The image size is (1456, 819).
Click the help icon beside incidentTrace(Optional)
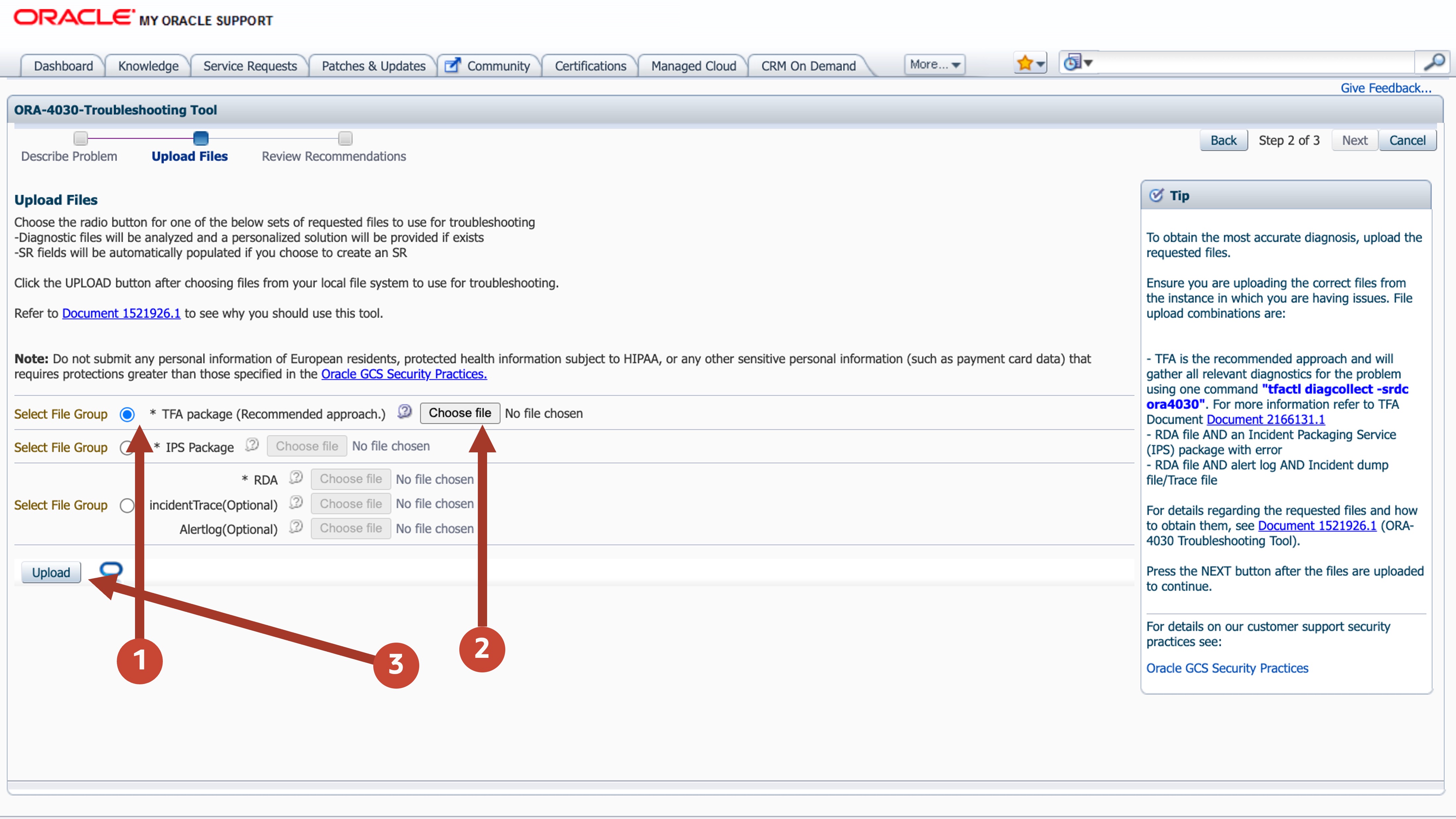coord(296,502)
